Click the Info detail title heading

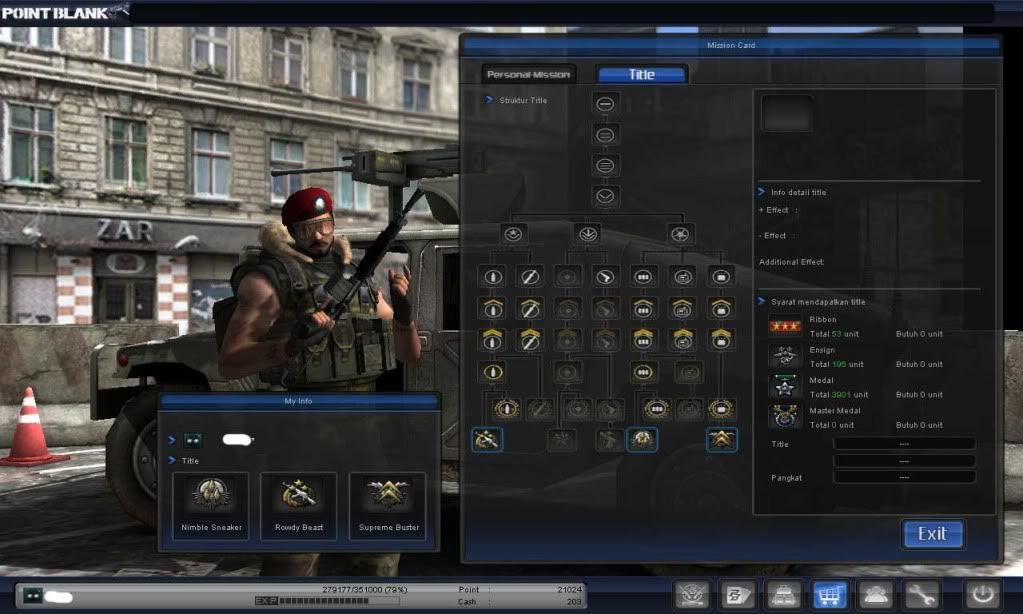click(798, 192)
